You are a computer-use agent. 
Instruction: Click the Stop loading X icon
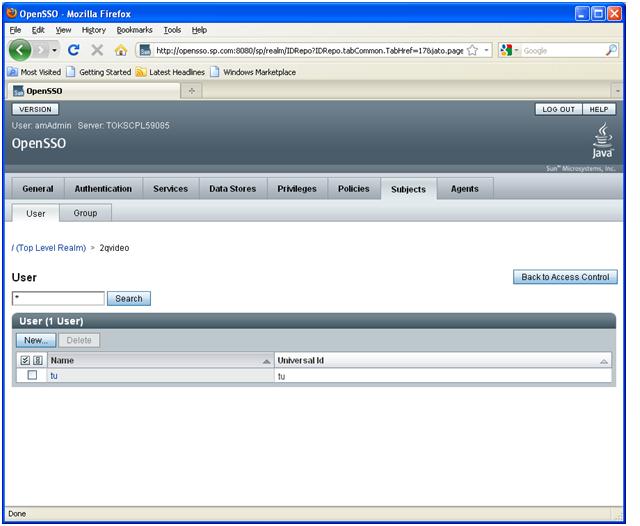click(x=97, y=50)
